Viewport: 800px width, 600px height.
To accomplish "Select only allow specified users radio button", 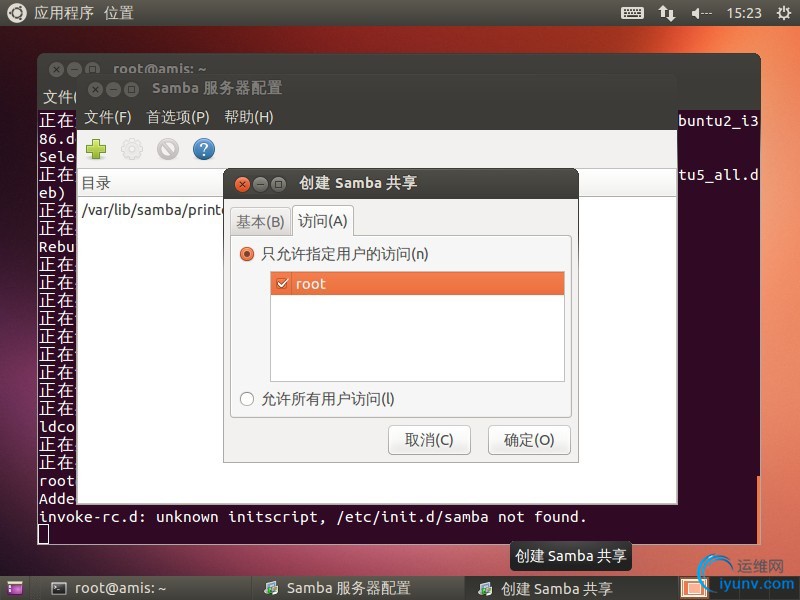I will pyautogui.click(x=247, y=254).
